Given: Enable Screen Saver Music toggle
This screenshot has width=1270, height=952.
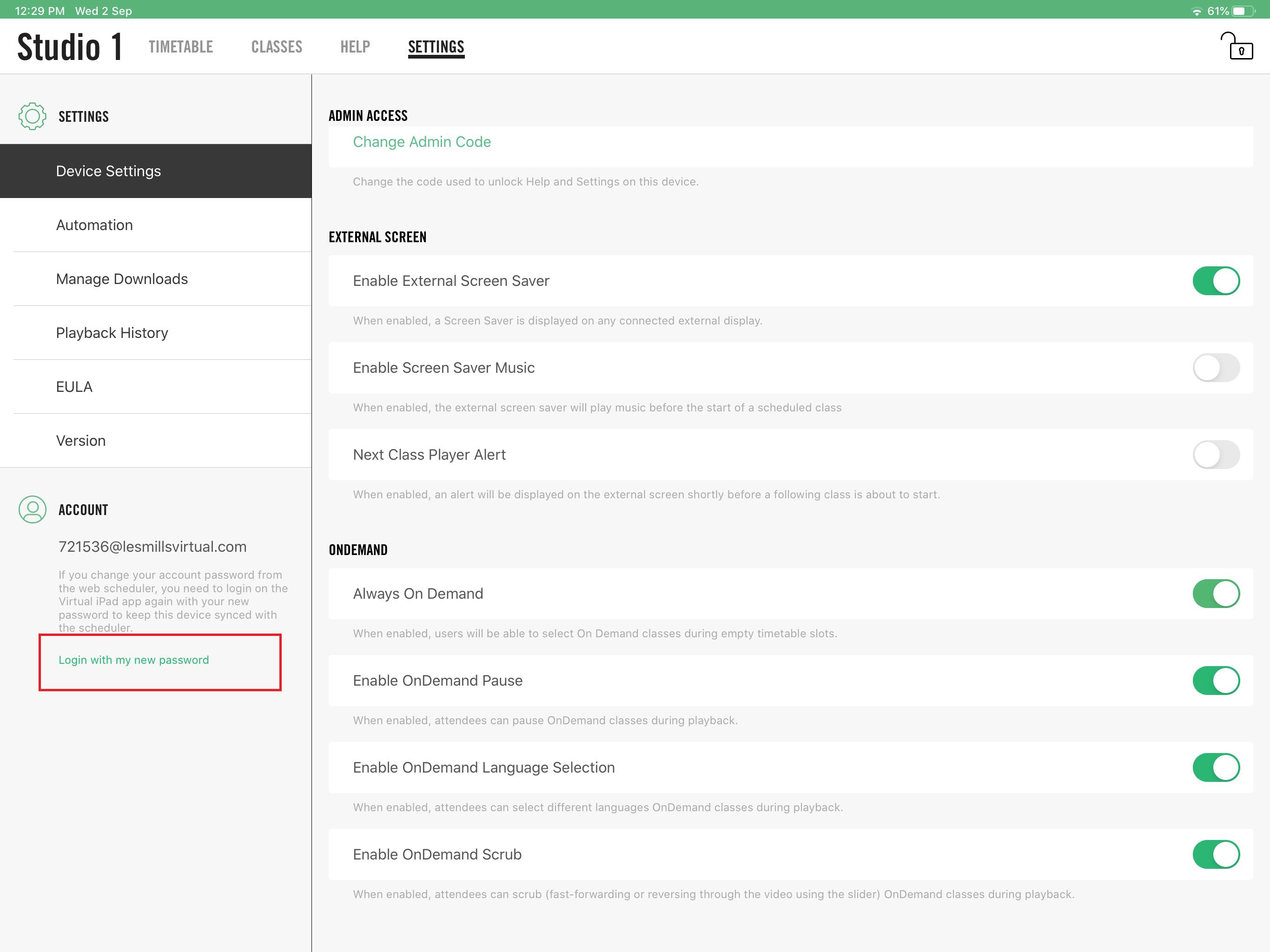Looking at the screenshot, I should 1216,368.
